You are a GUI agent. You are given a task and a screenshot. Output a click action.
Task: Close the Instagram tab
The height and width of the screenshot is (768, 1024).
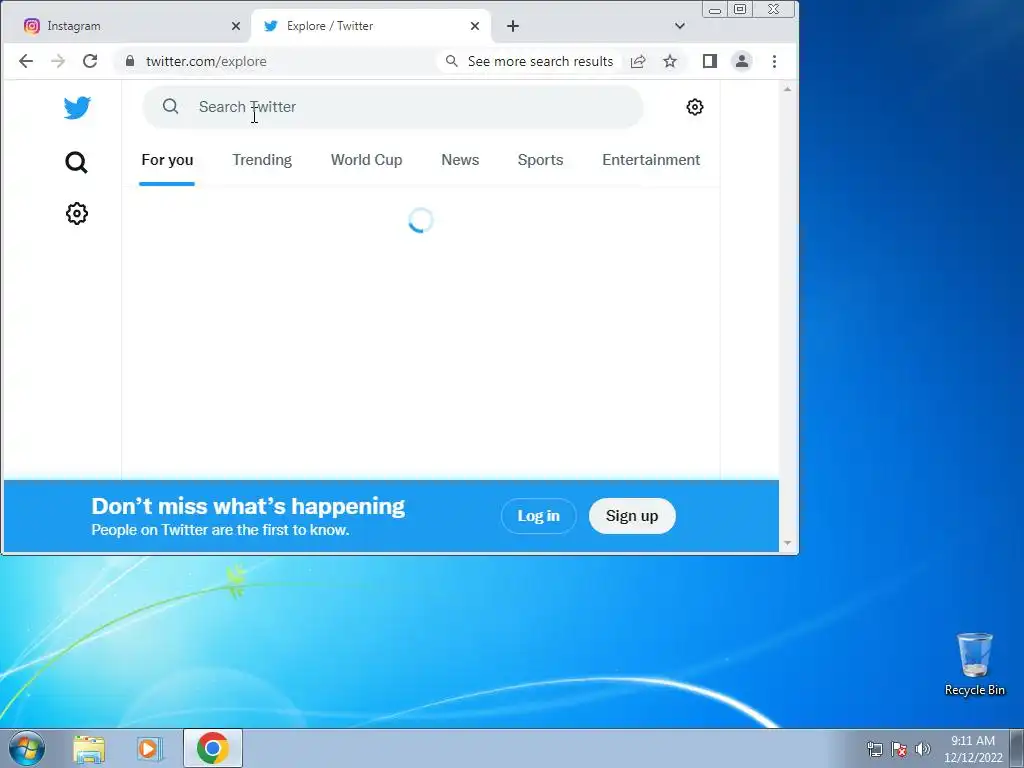(236, 26)
